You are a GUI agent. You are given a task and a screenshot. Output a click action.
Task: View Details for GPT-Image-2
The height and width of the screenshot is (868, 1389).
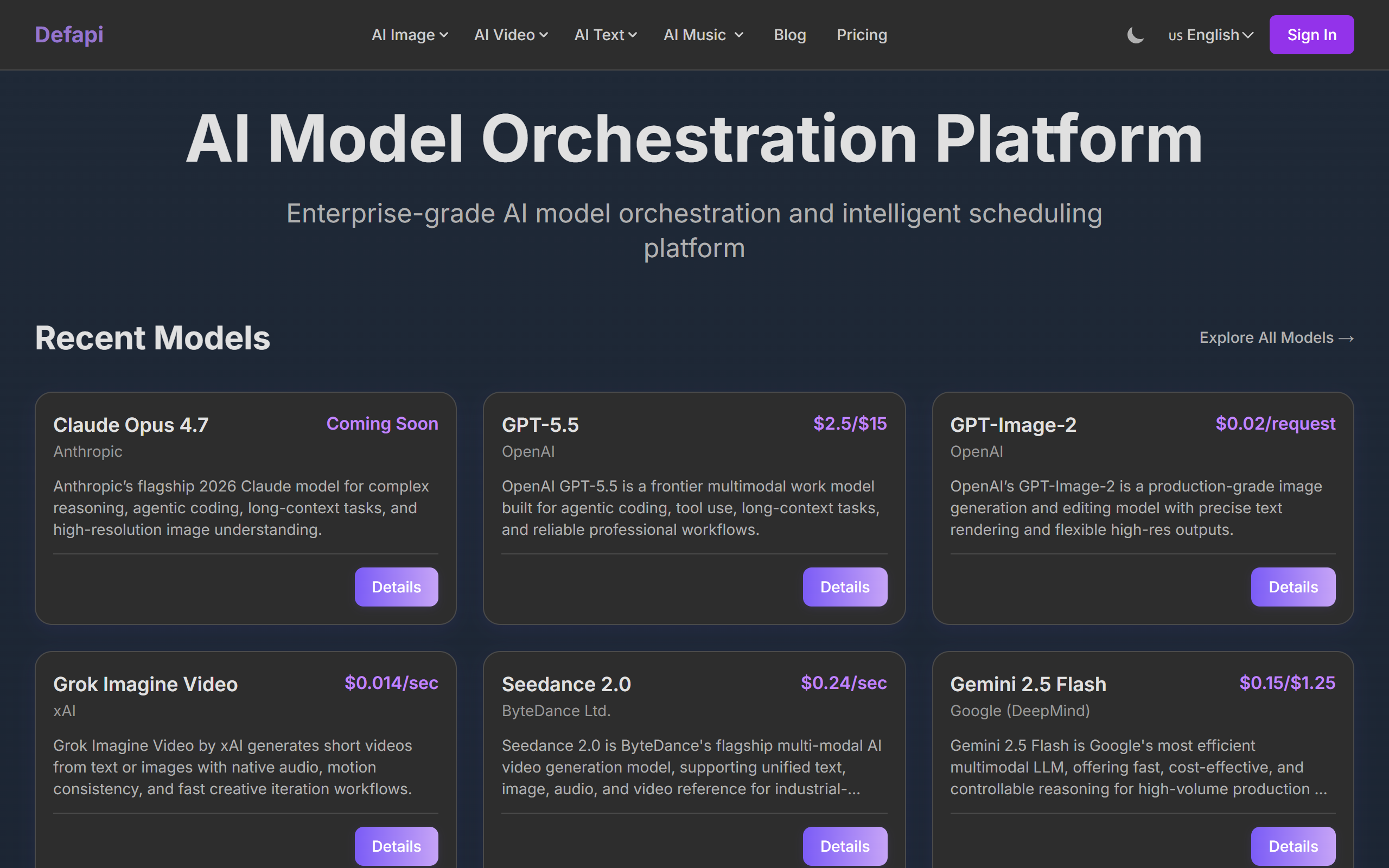[x=1293, y=586]
